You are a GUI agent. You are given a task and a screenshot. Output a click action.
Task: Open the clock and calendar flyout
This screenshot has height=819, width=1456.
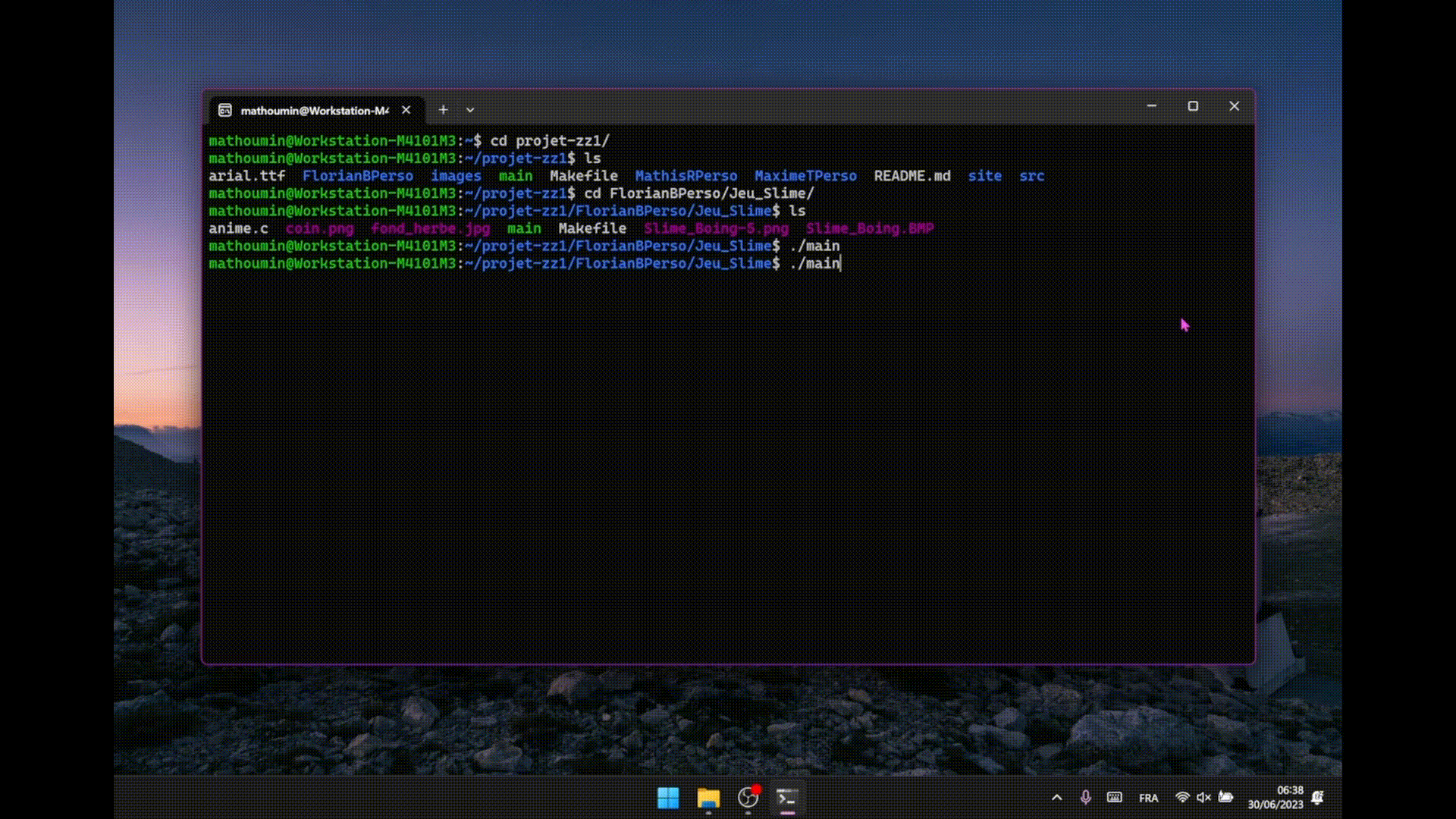(x=1276, y=798)
